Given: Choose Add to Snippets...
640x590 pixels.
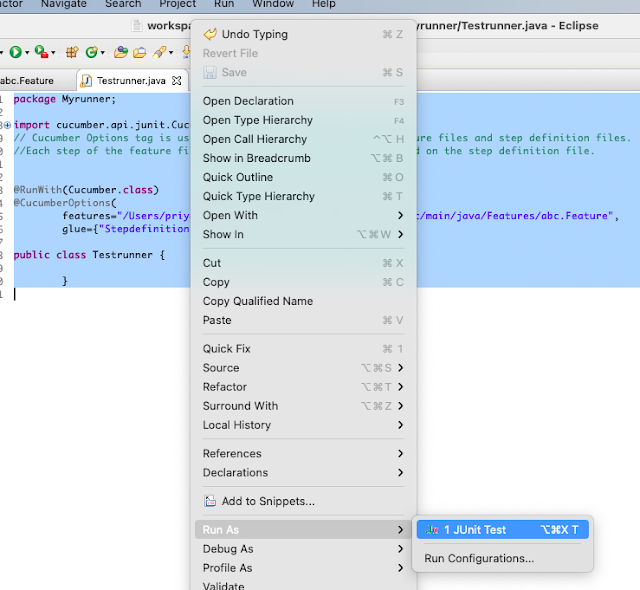Looking at the screenshot, I should (303, 501).
